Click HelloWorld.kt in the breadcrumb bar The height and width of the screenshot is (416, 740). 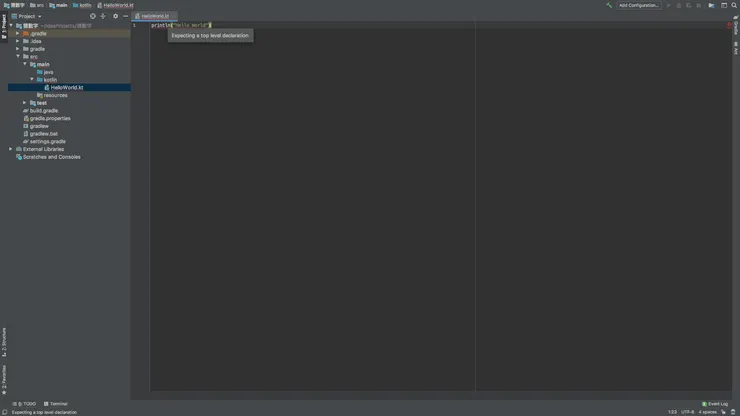pos(116,5)
